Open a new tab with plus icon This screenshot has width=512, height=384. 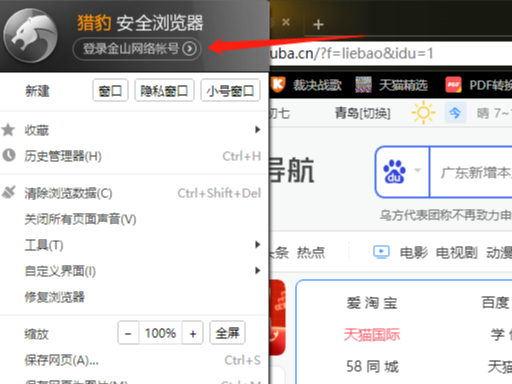pyautogui.click(x=318, y=24)
